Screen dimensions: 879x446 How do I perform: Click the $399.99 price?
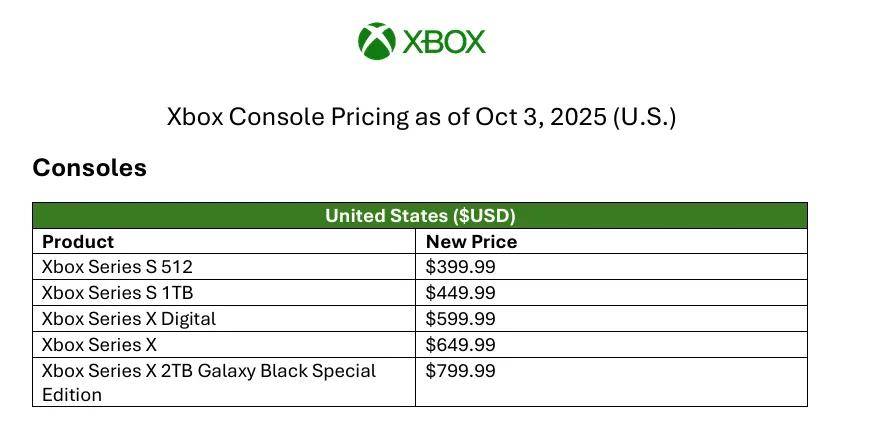(460, 267)
